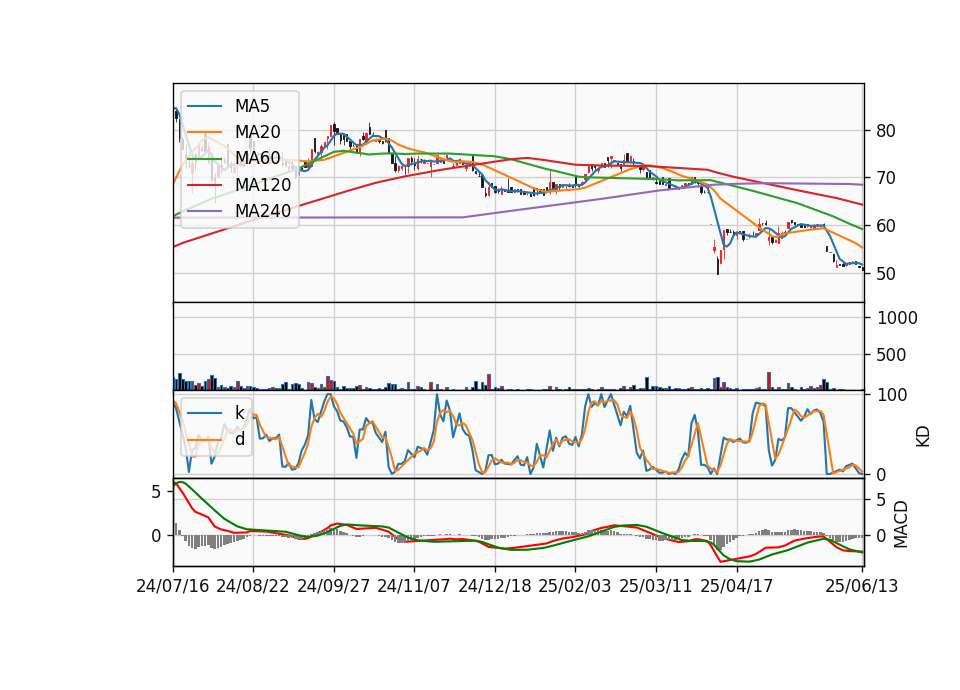Click the MA5 legend label

point(252,106)
